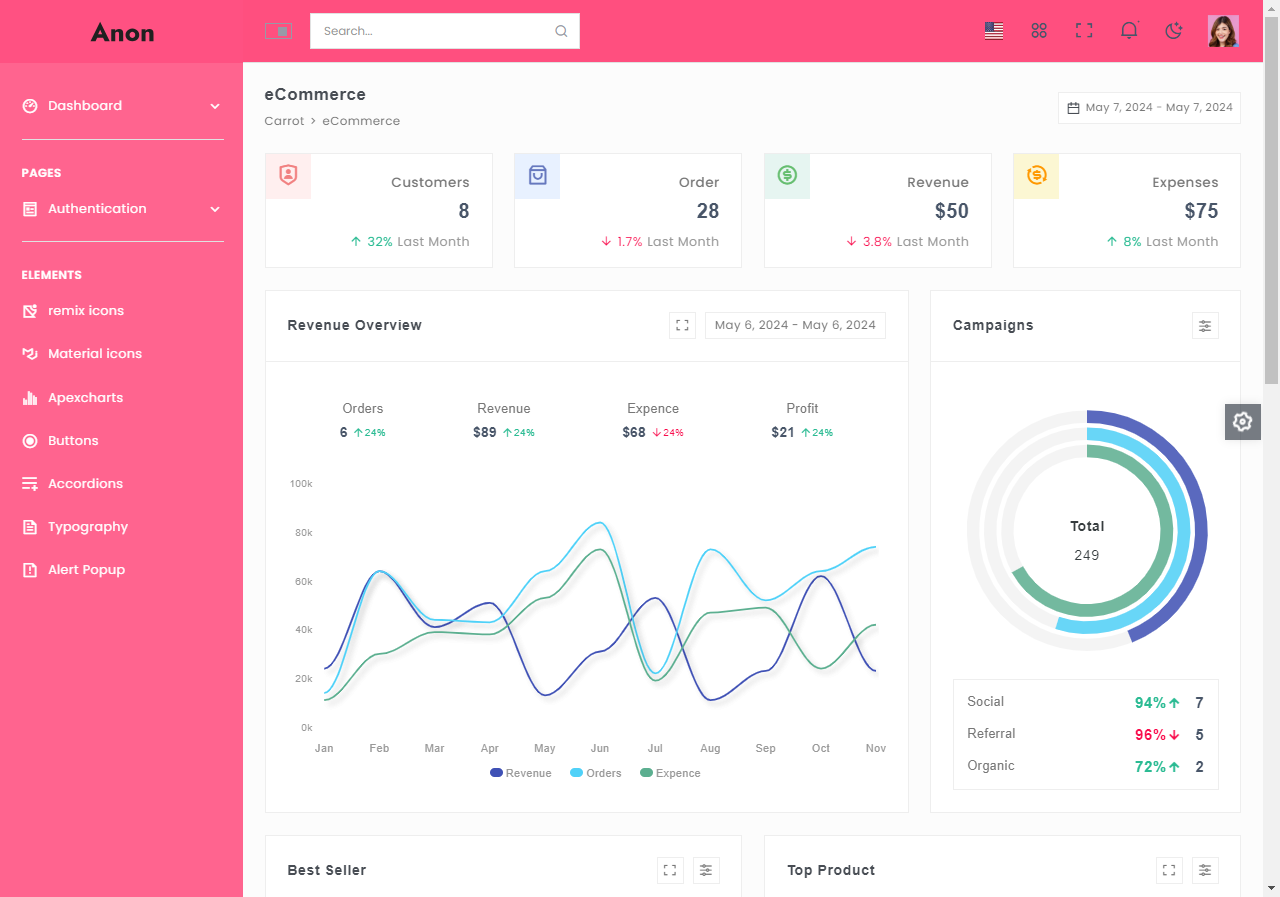Click the green inner campaign ring
Viewport: 1280px width, 897px height.
[1166, 530]
